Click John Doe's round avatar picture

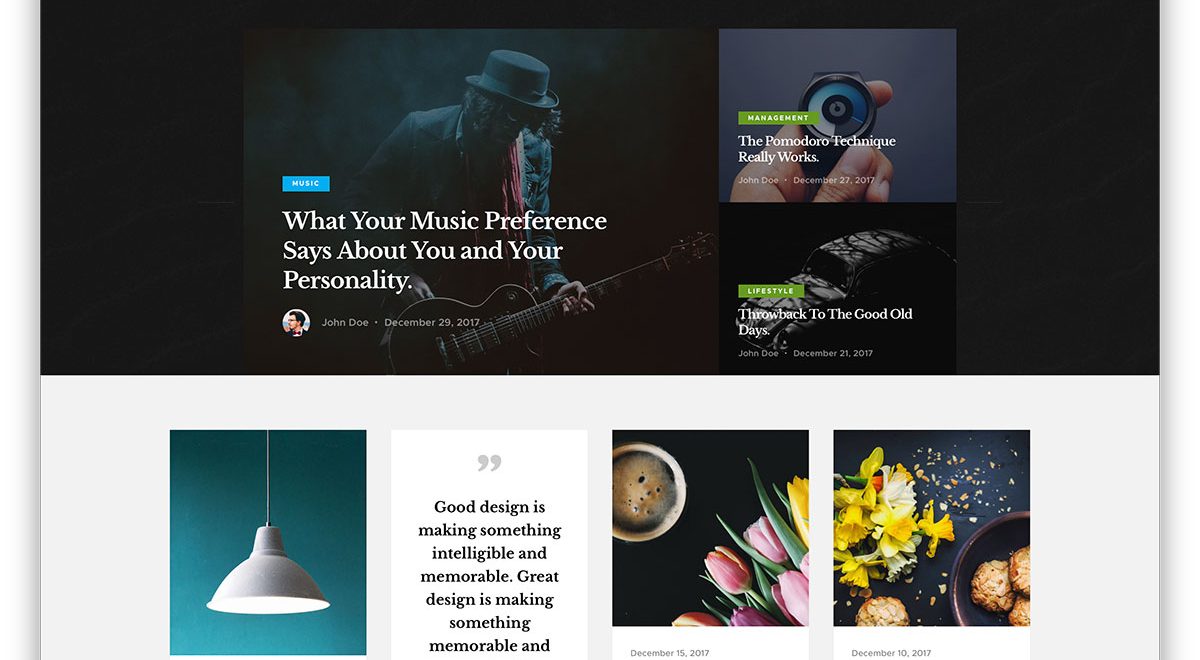[x=296, y=322]
